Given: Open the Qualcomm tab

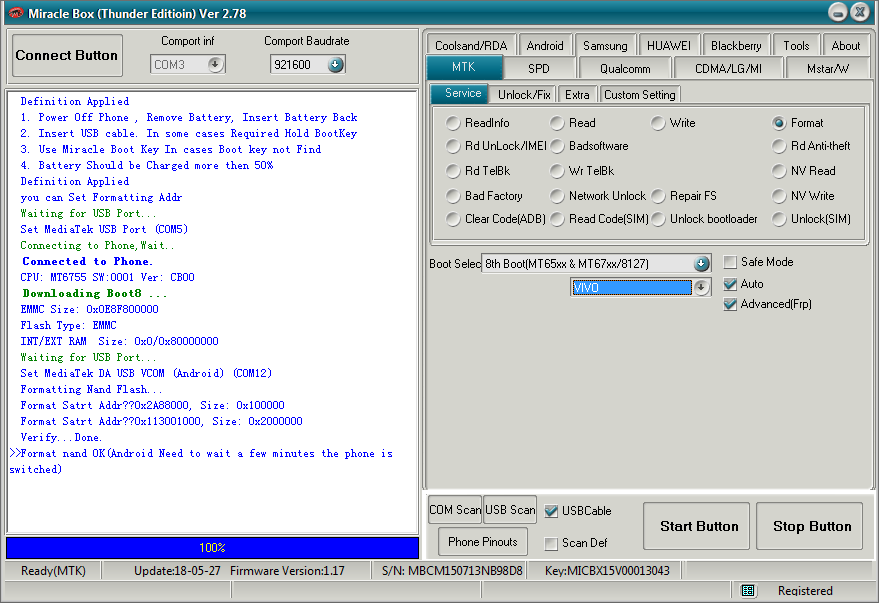Looking at the screenshot, I should pyautogui.click(x=625, y=68).
